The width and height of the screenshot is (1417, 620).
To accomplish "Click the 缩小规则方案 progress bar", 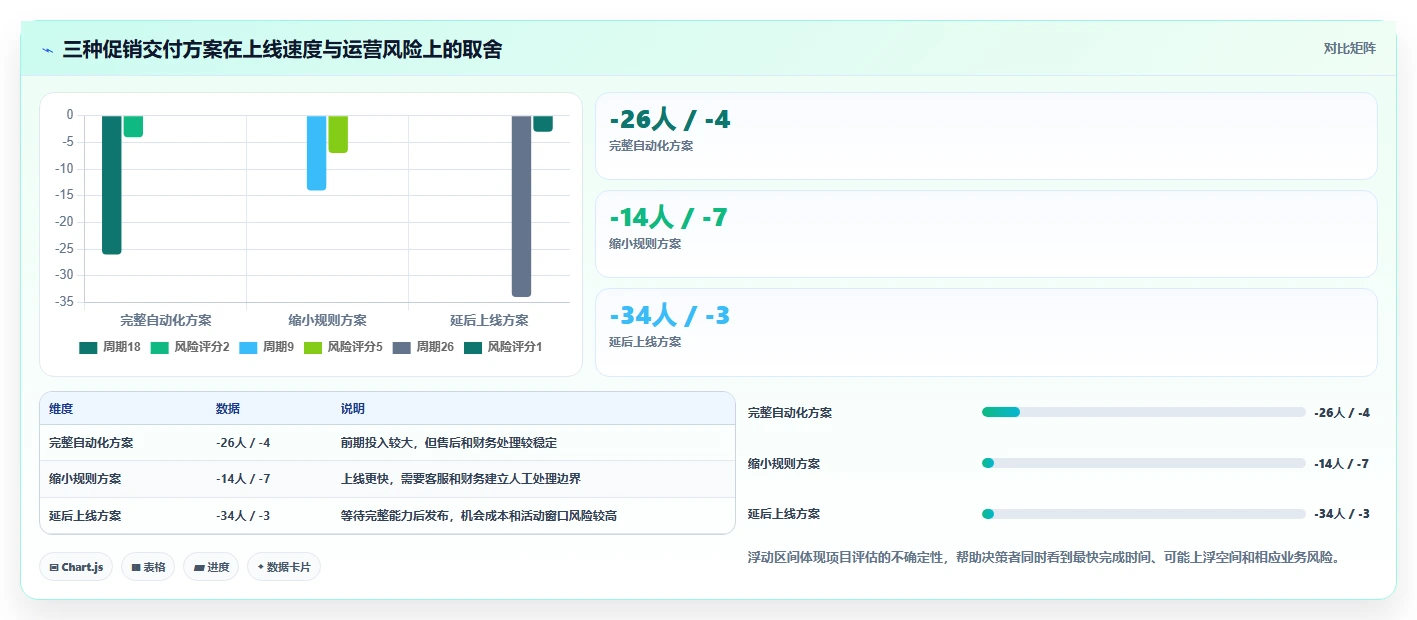I will tap(1144, 463).
